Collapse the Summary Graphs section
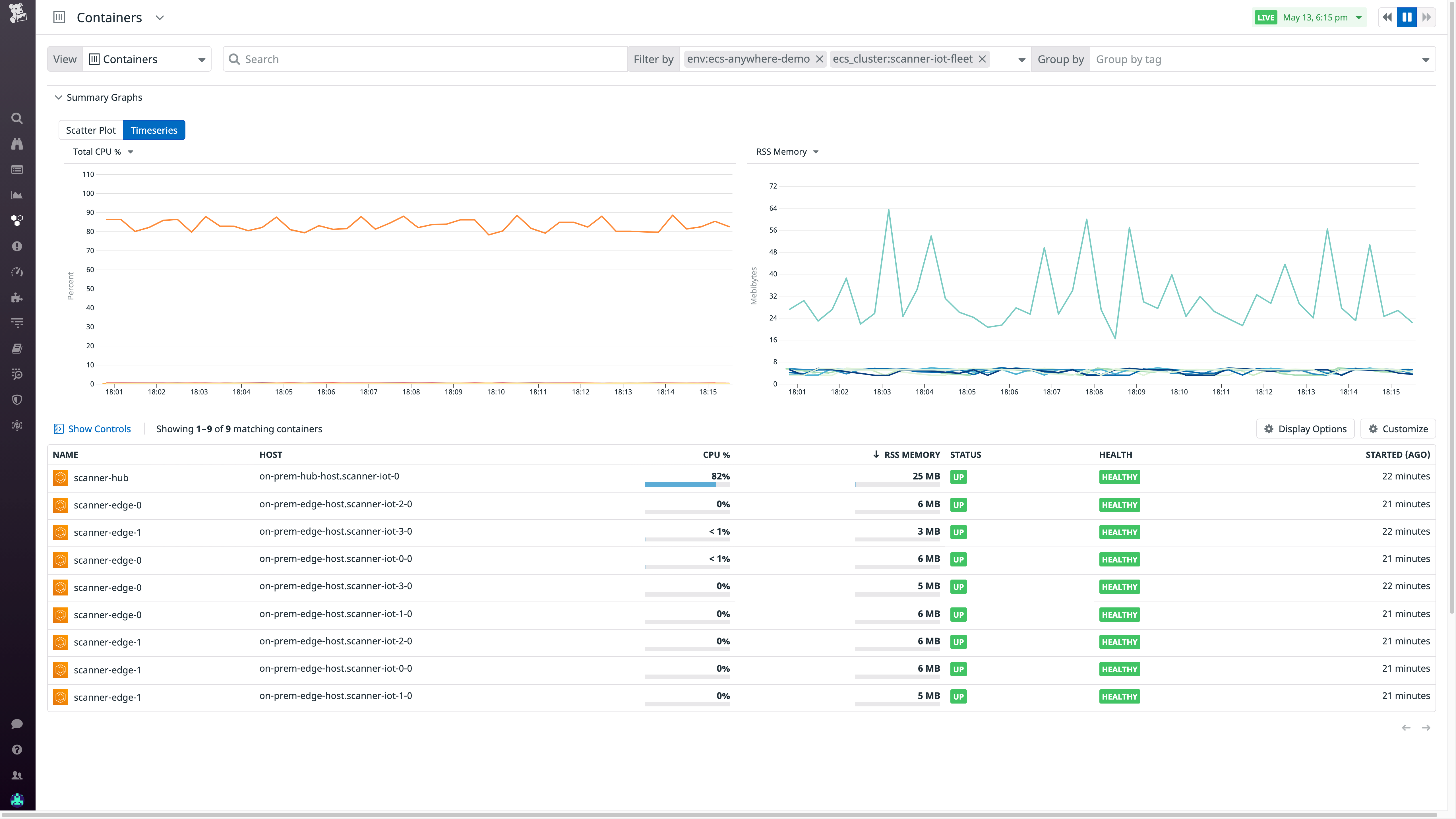The width and height of the screenshot is (1456, 819). pos(58,97)
